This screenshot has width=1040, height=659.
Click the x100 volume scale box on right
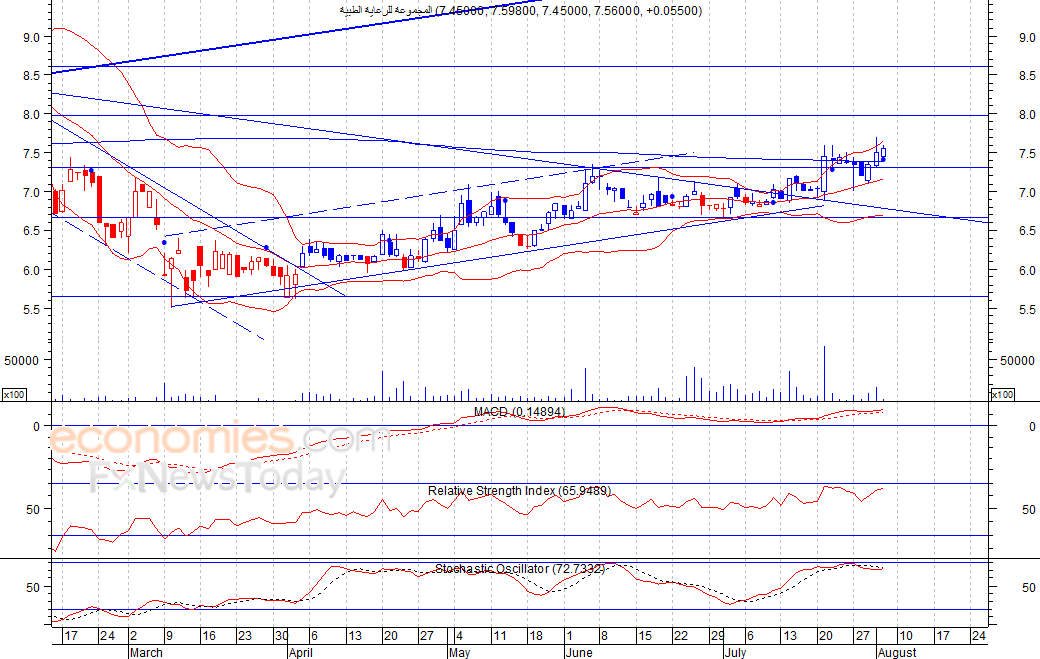[1002, 394]
